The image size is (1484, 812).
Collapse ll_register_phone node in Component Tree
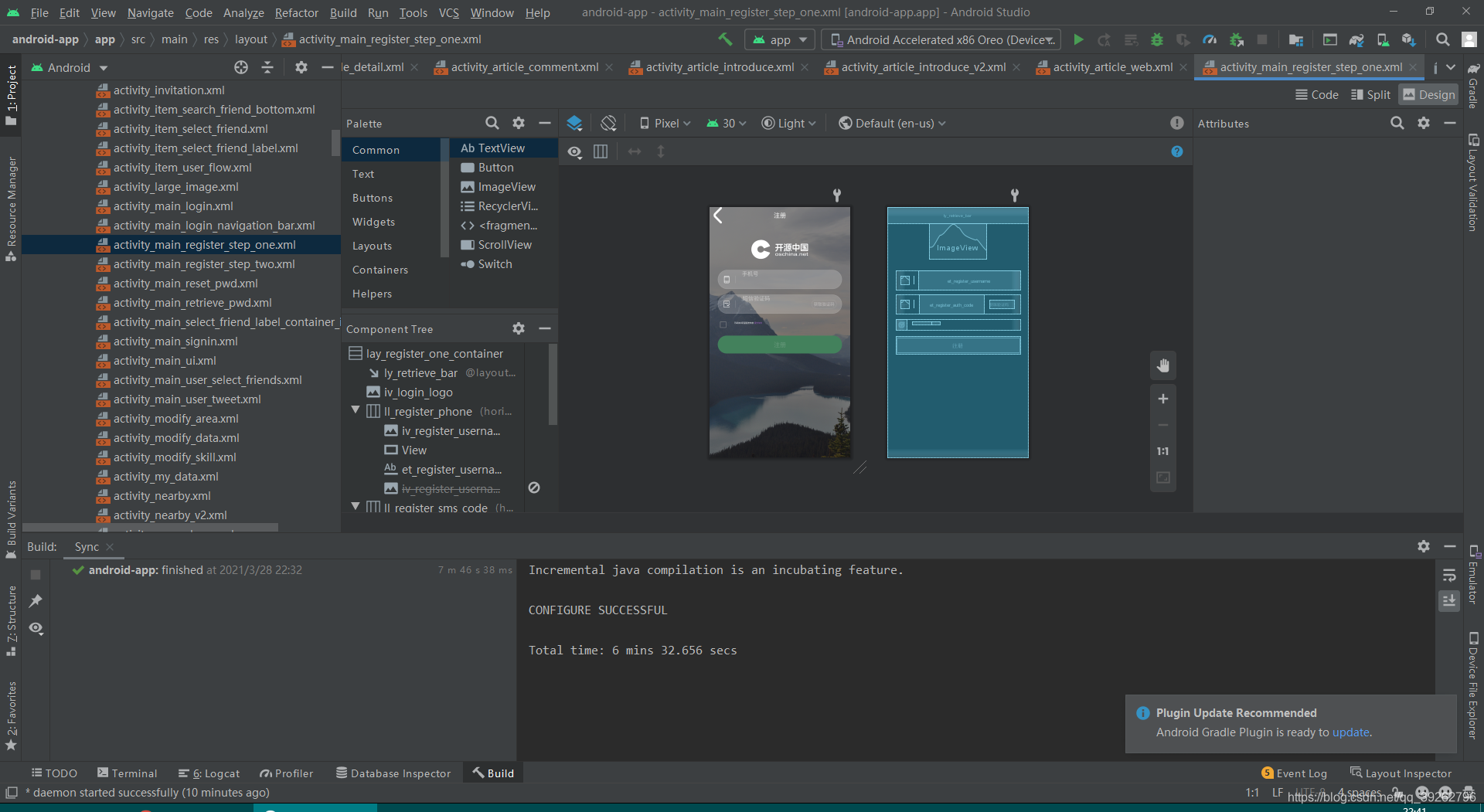[x=356, y=410]
